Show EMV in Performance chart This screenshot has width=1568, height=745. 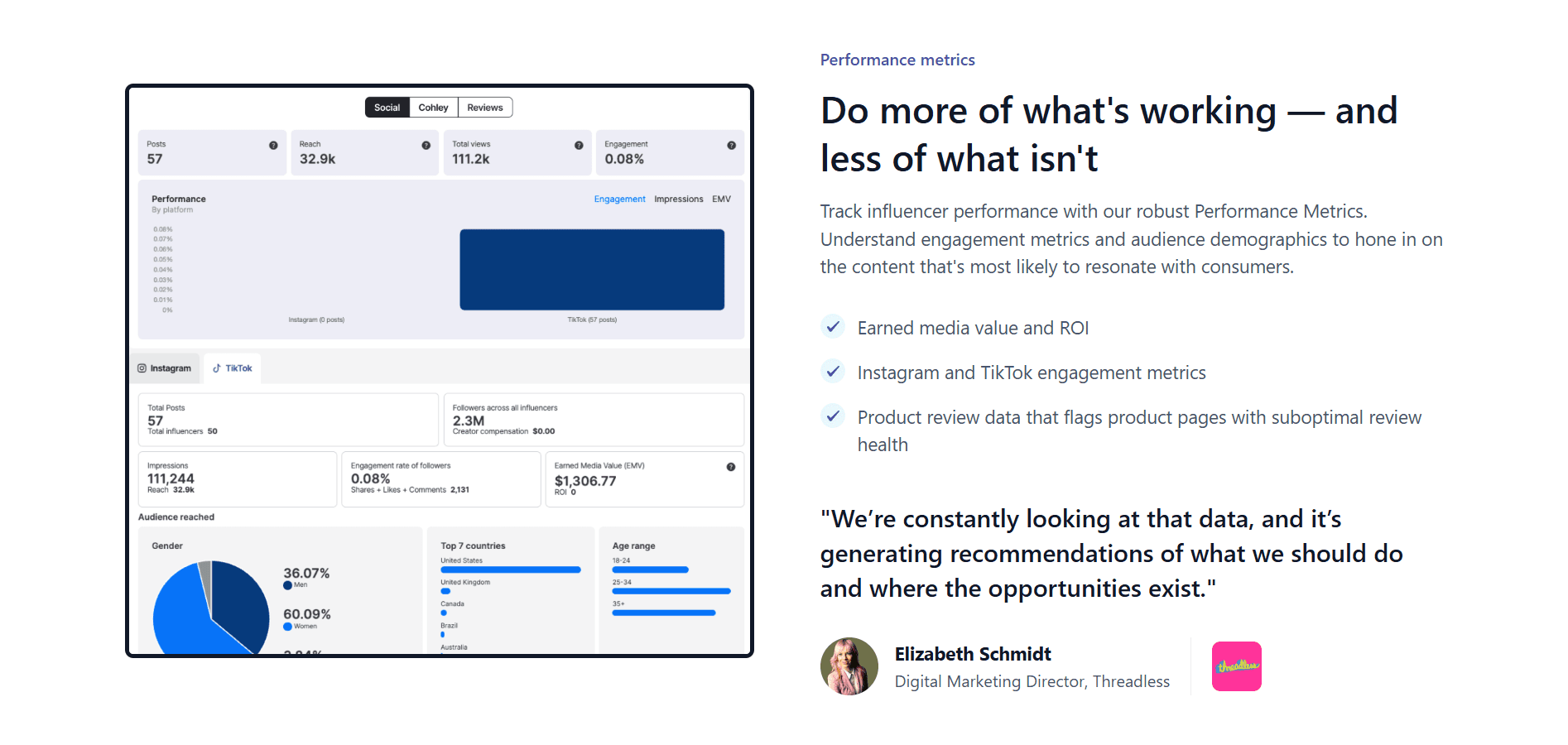click(721, 199)
